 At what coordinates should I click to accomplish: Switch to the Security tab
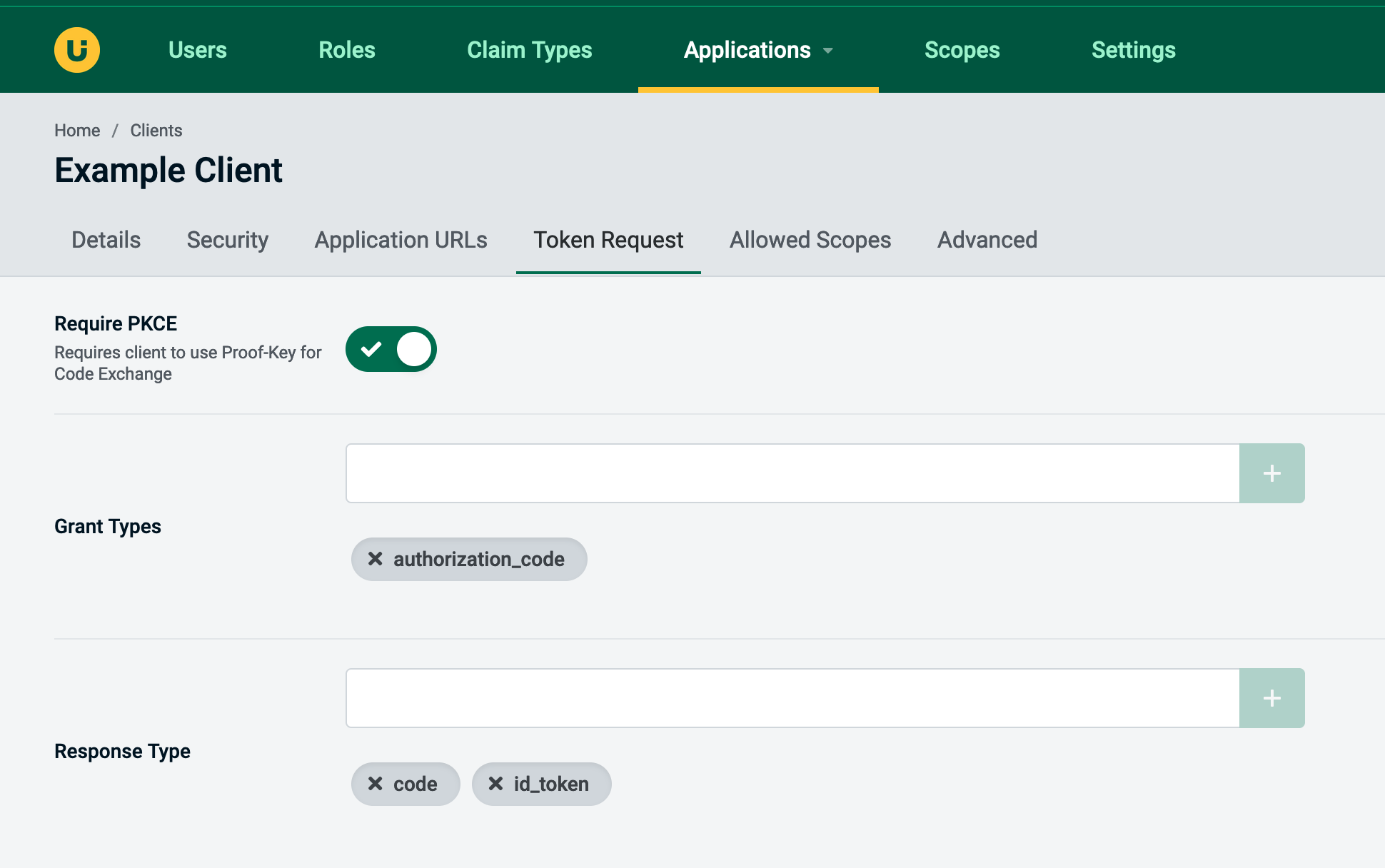(x=228, y=240)
